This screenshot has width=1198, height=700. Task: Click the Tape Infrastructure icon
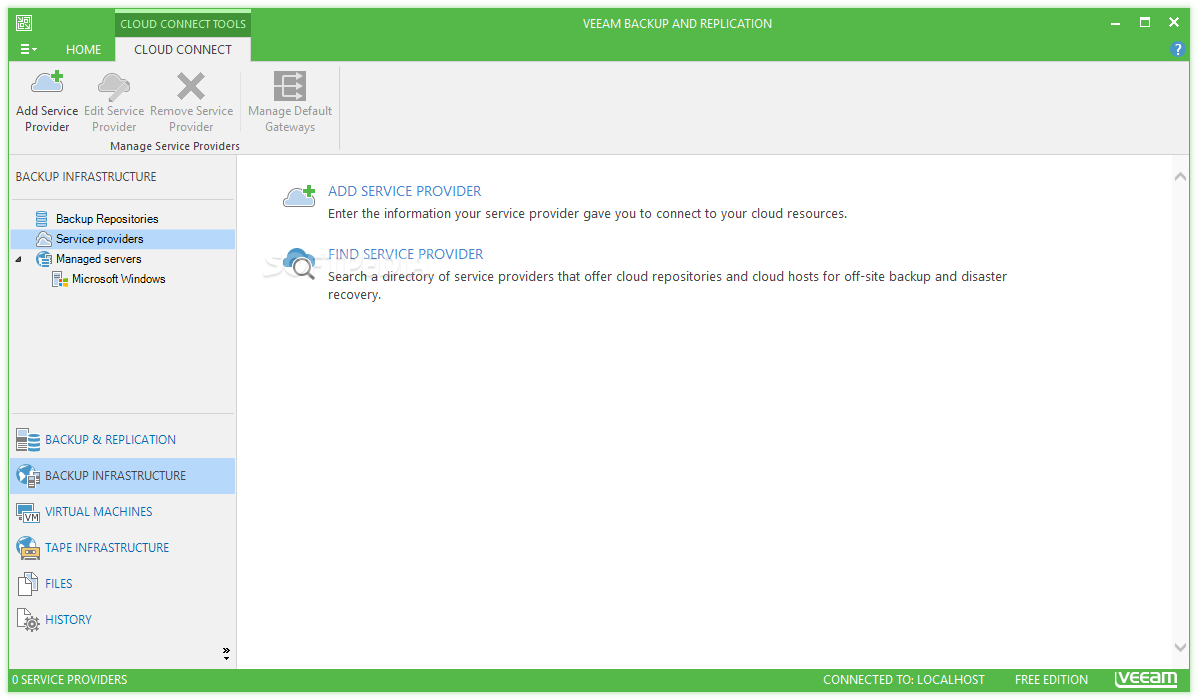[x=28, y=548]
